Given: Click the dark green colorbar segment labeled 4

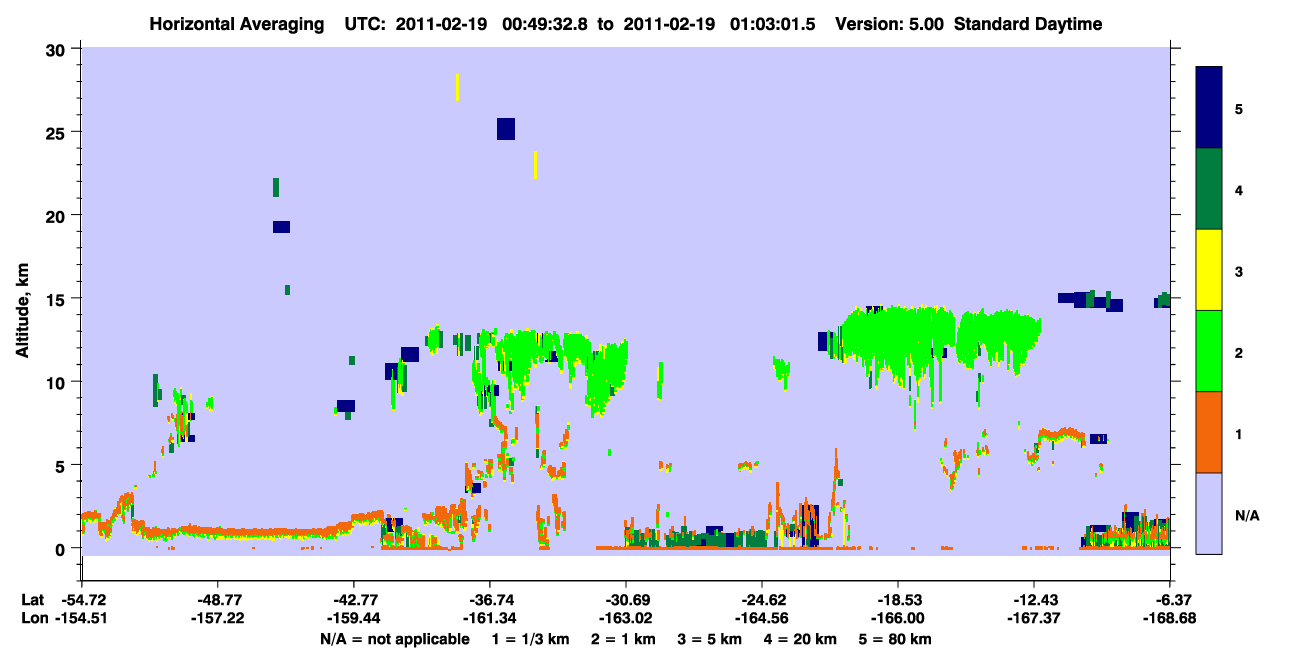Looking at the screenshot, I should point(1209,189).
